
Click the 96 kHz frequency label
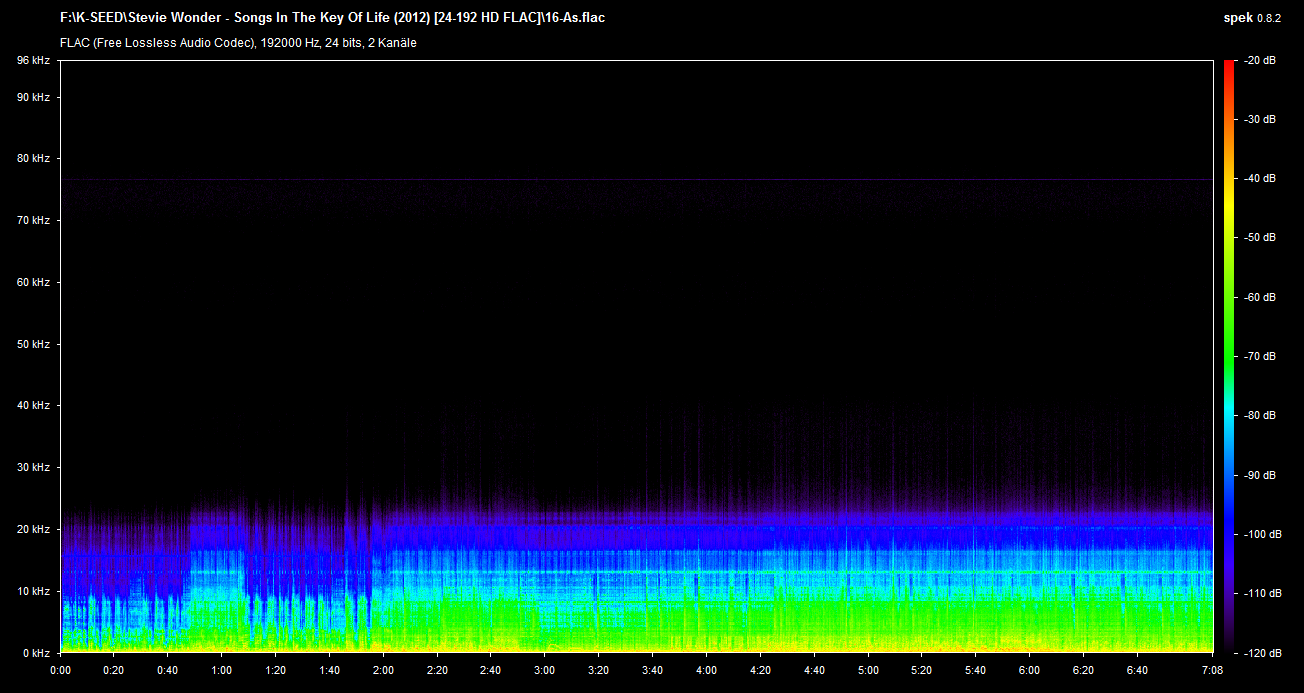click(33, 61)
